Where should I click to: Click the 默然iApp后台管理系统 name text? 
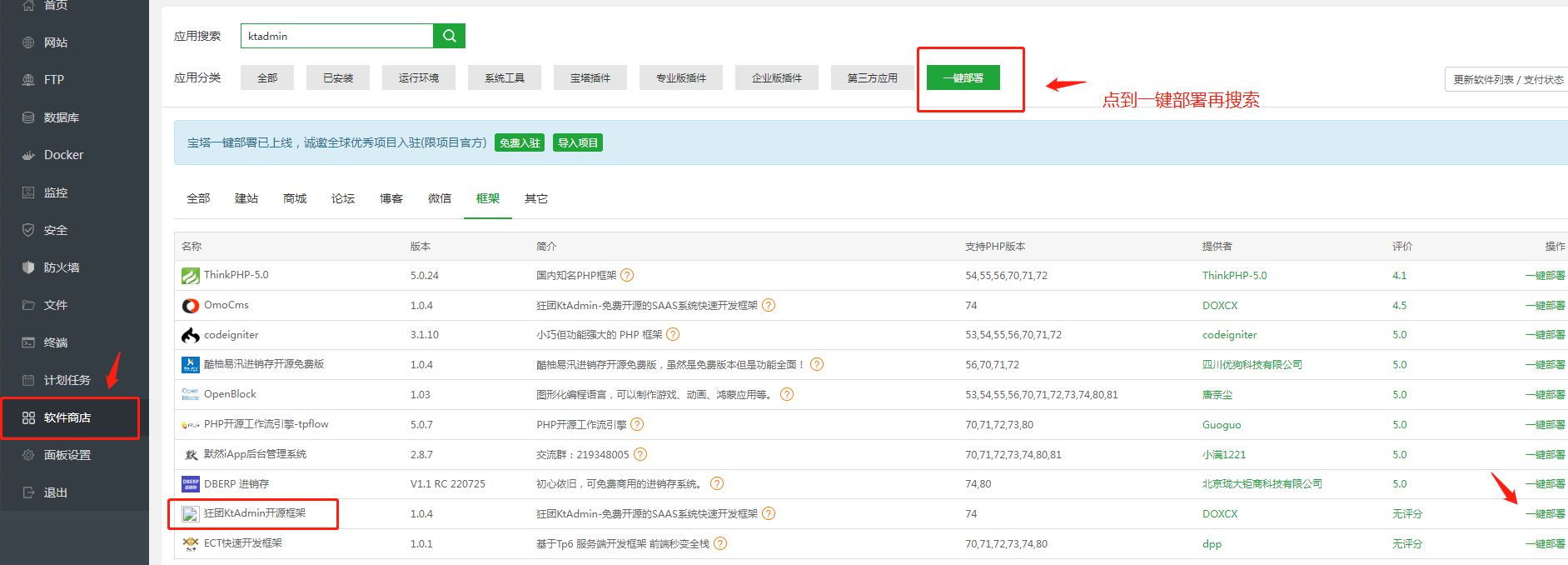(x=255, y=454)
